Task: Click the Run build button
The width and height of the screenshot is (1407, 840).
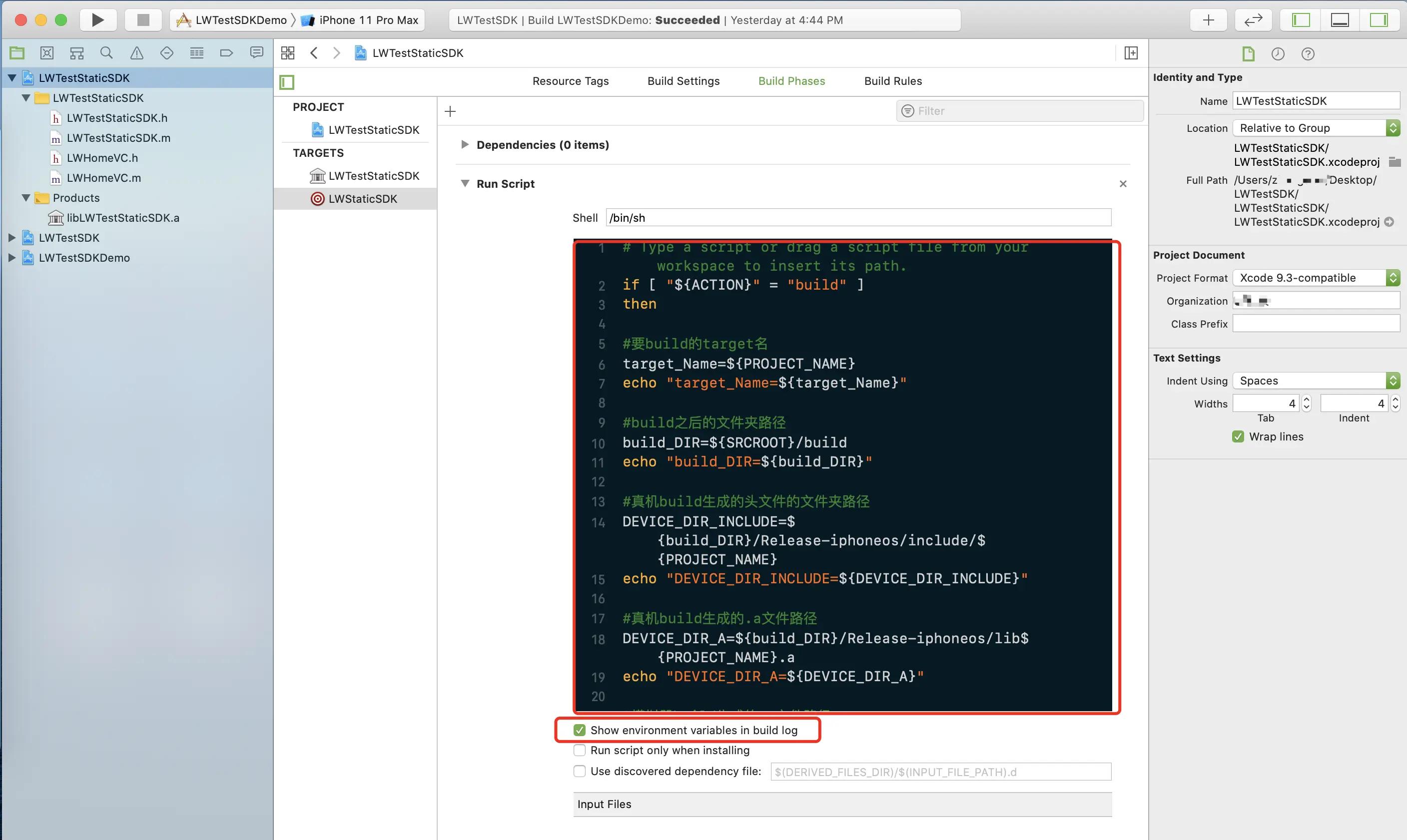Action: (97, 20)
